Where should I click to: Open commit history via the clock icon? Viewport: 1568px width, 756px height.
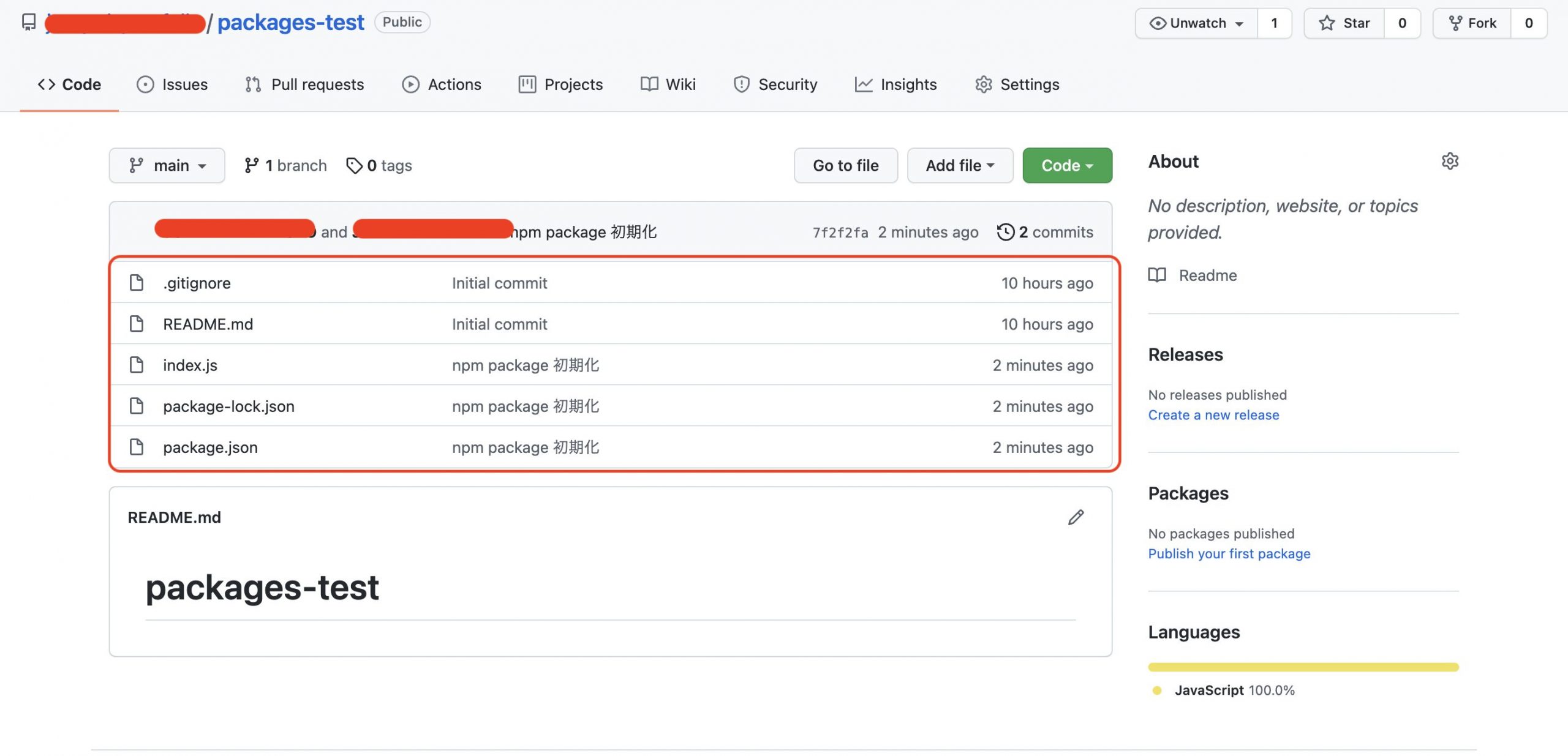point(1006,232)
